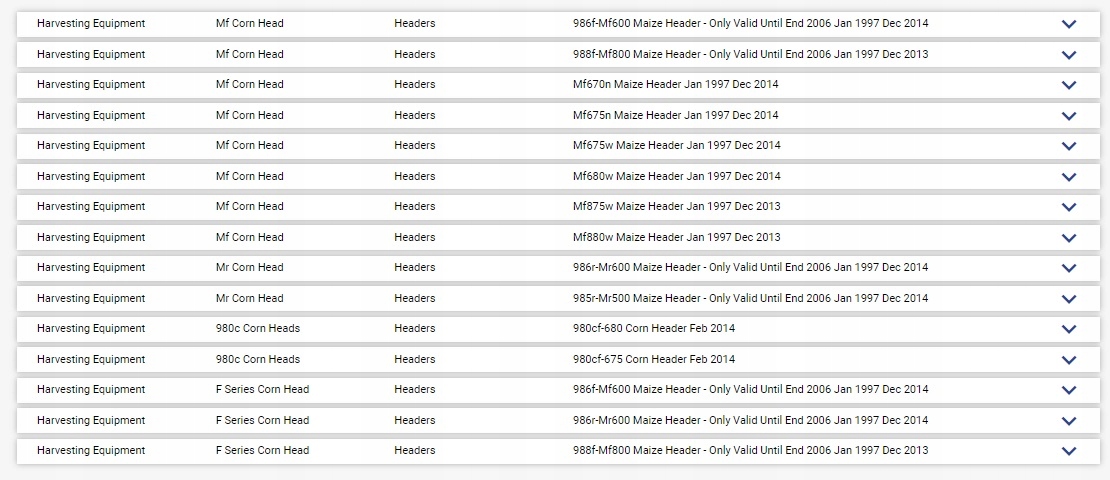The width and height of the screenshot is (1110, 480).
Task: Expand the 980cf-675 Corn Header row chevron
Action: tap(1069, 360)
